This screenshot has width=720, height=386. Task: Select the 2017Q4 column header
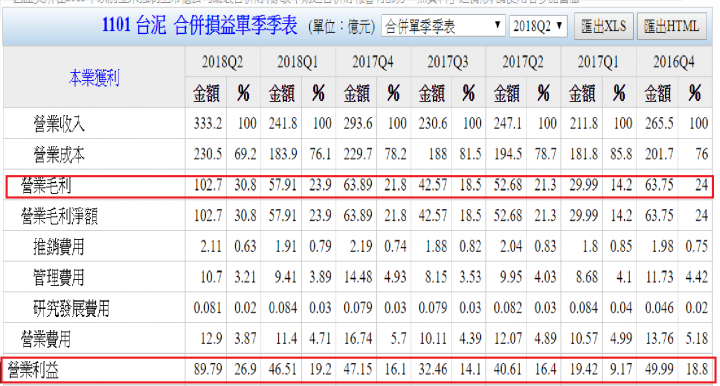coord(373,62)
